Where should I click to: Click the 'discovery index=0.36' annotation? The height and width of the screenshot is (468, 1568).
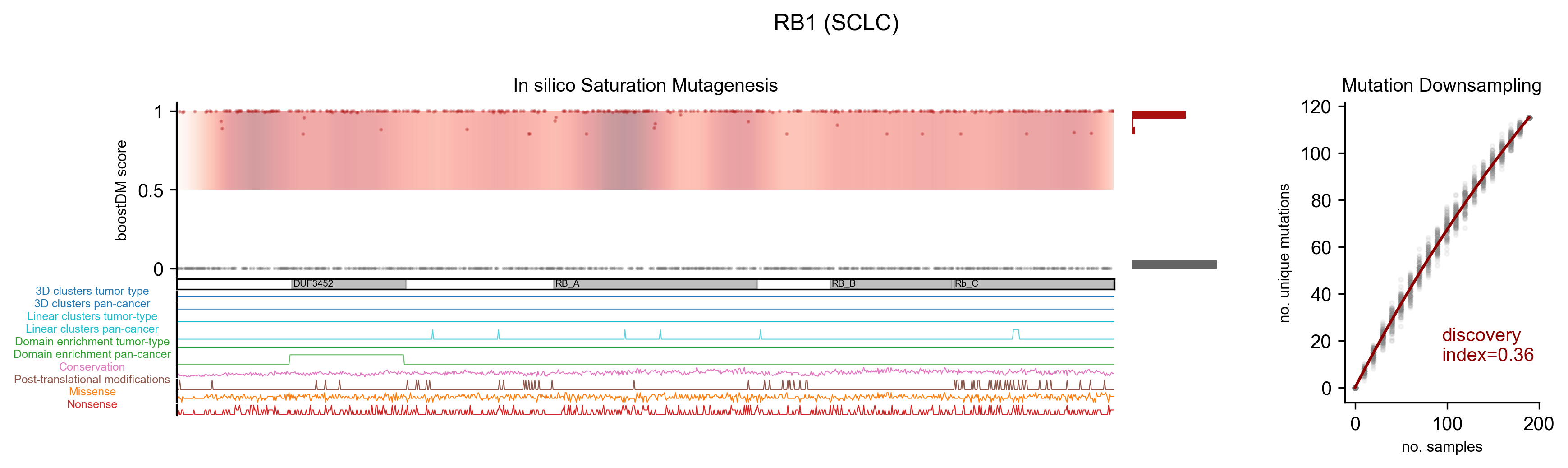point(1487,345)
